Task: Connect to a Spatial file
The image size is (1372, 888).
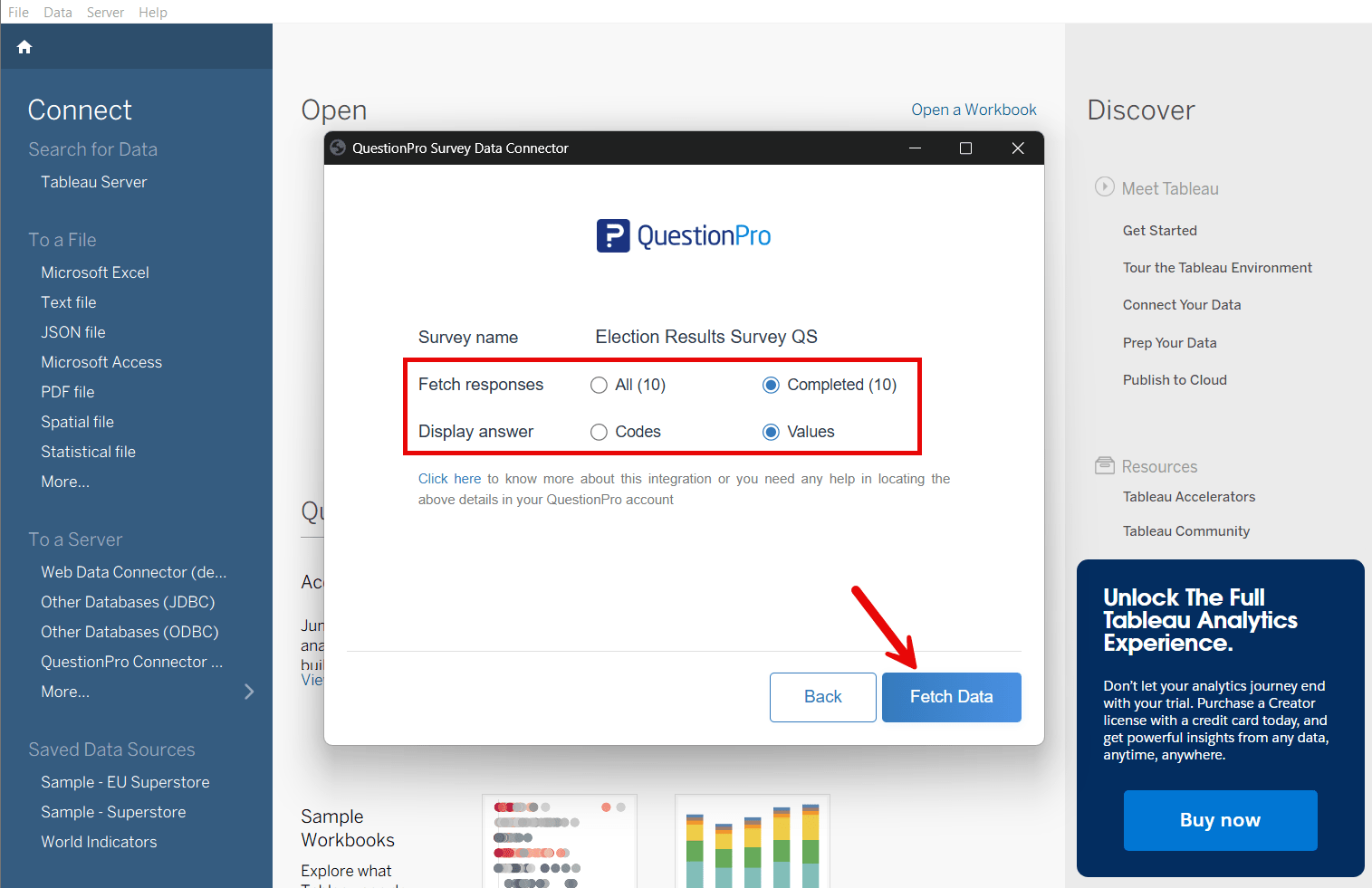Action: click(x=78, y=422)
